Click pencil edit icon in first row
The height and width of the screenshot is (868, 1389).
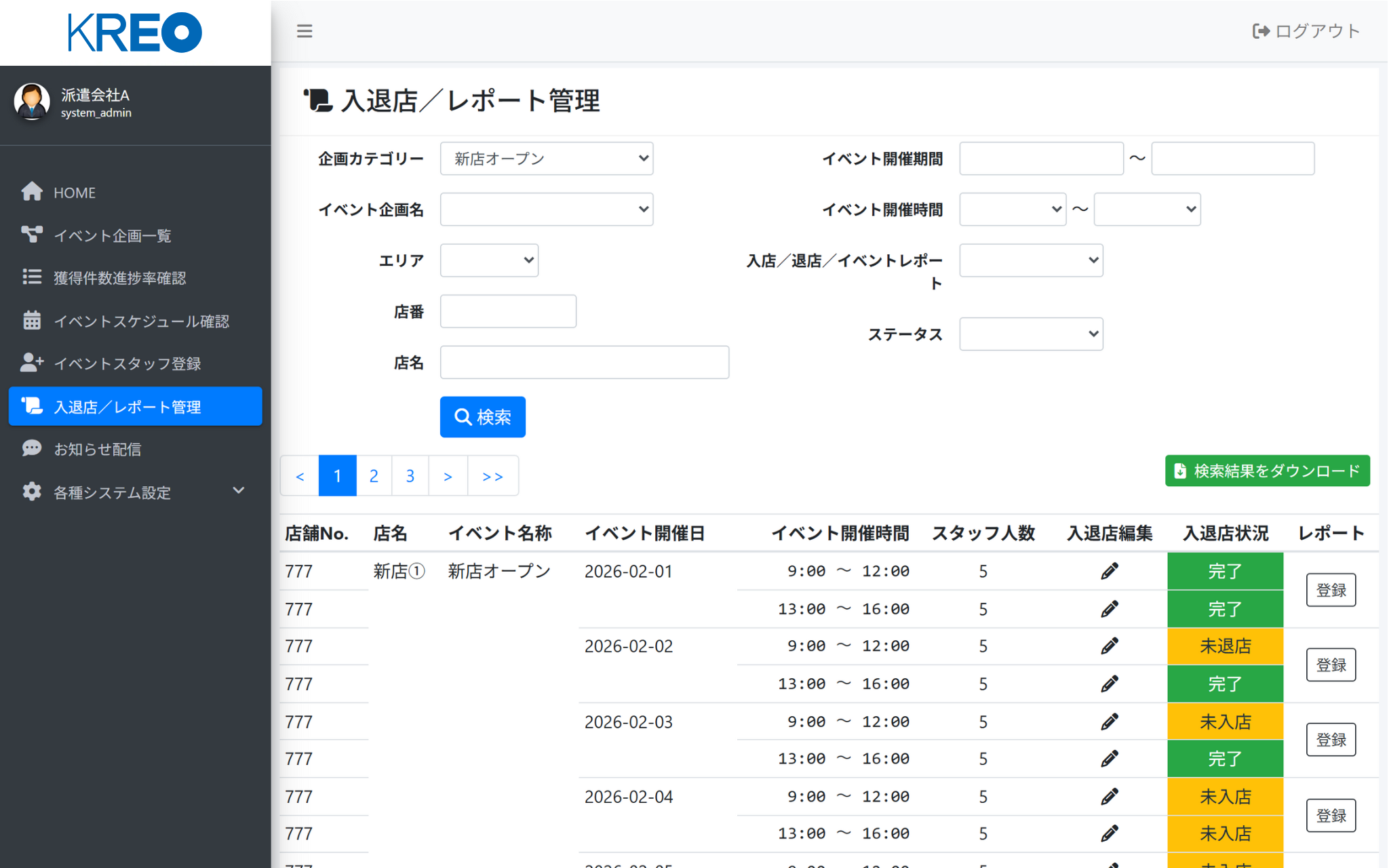coord(1109,571)
